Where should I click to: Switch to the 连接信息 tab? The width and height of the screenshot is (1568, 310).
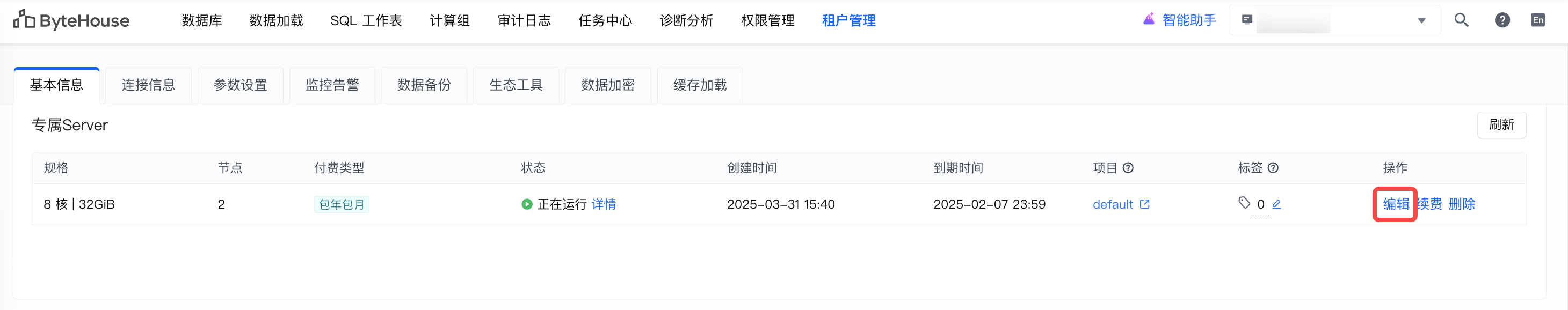coord(149,85)
